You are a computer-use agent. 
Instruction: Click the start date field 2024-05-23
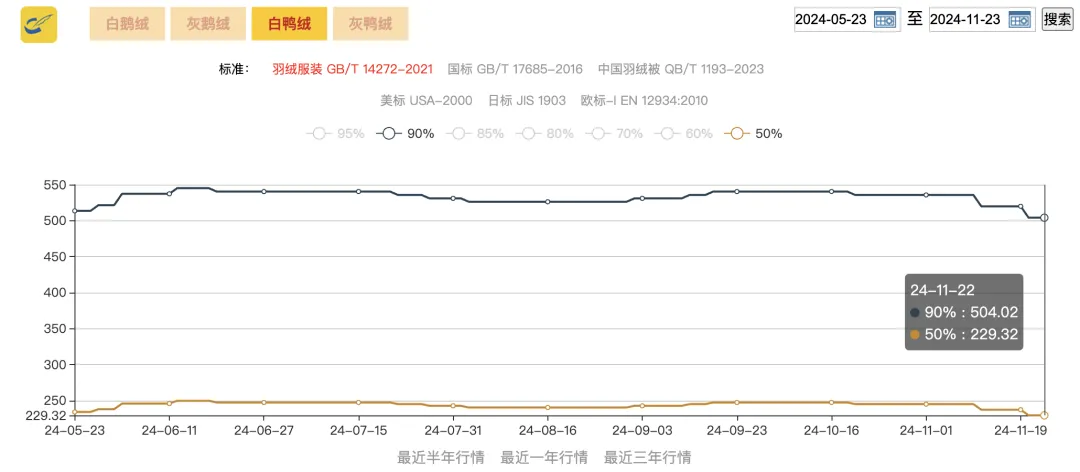click(833, 20)
